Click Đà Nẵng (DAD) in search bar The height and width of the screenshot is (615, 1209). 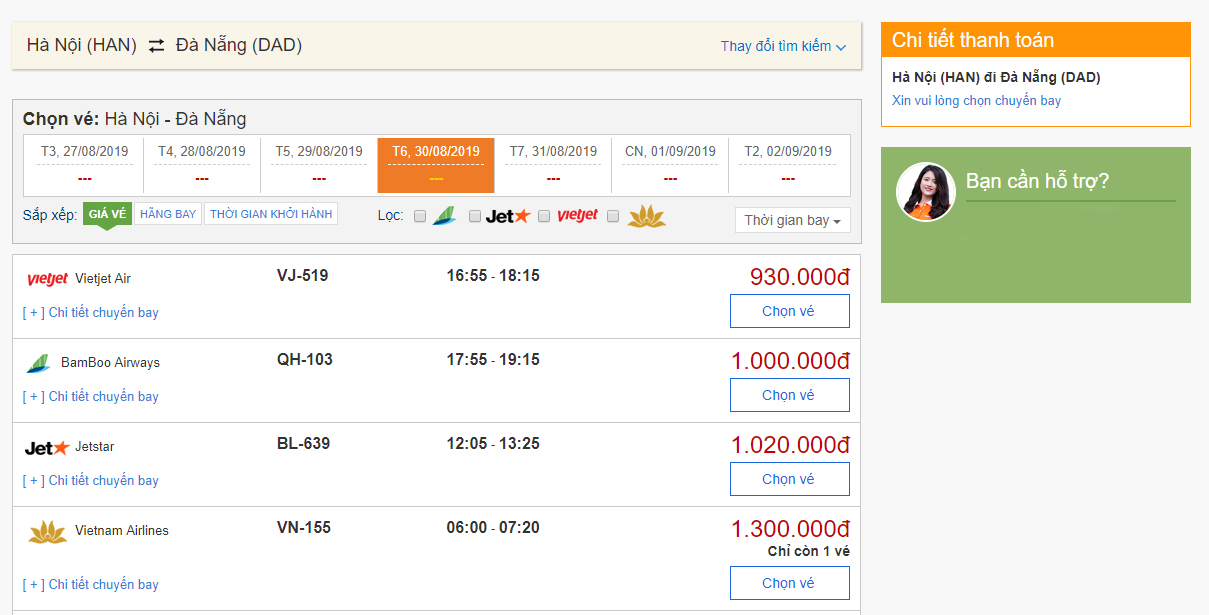[x=239, y=45]
